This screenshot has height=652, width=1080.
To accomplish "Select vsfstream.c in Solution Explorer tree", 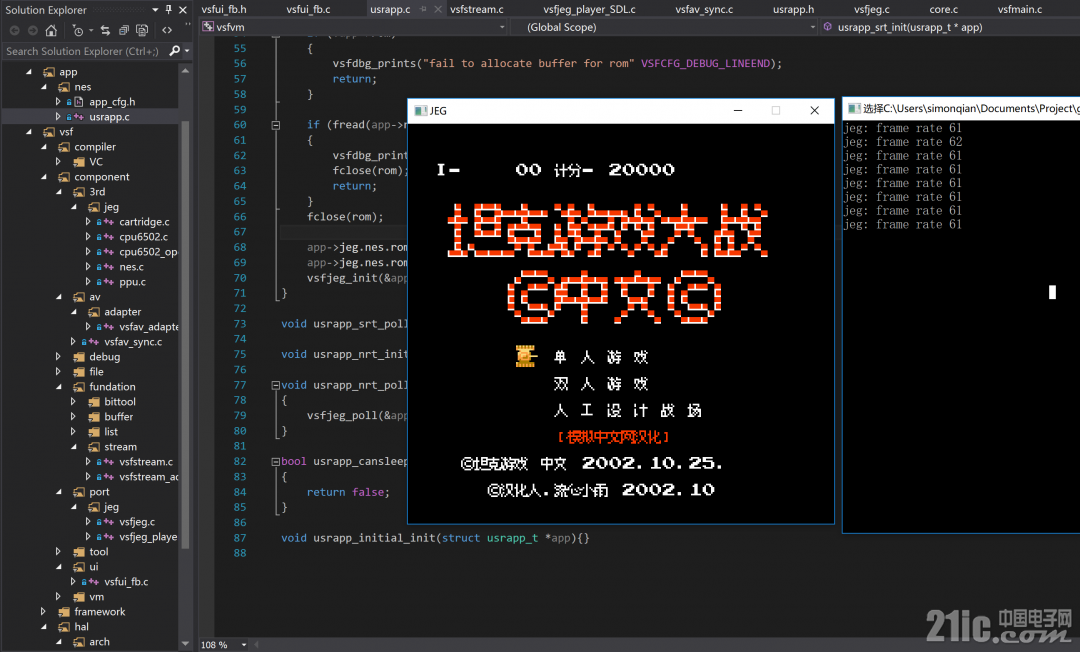I will tap(146, 461).
